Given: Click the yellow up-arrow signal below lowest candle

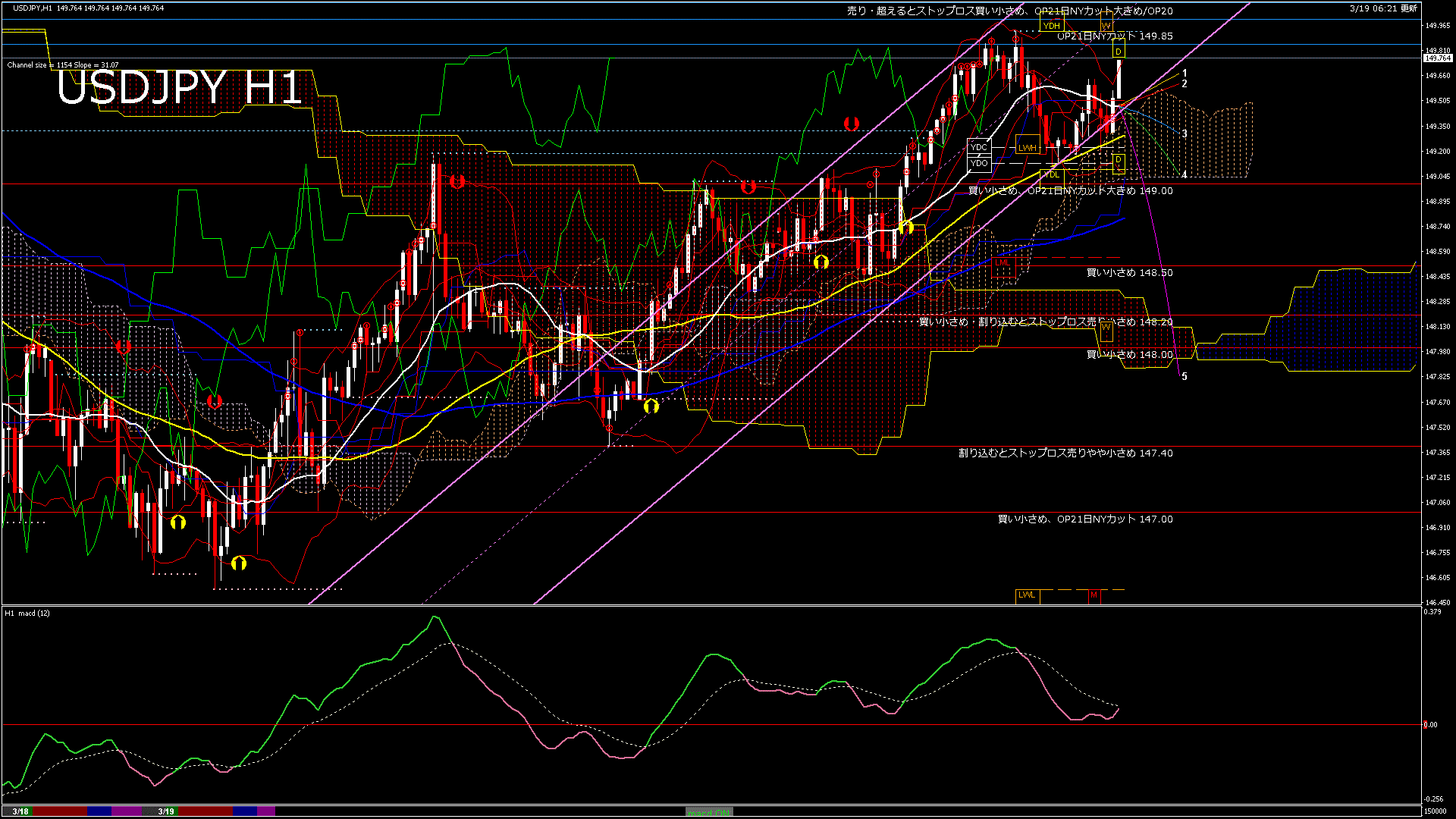Looking at the screenshot, I should (x=239, y=563).
